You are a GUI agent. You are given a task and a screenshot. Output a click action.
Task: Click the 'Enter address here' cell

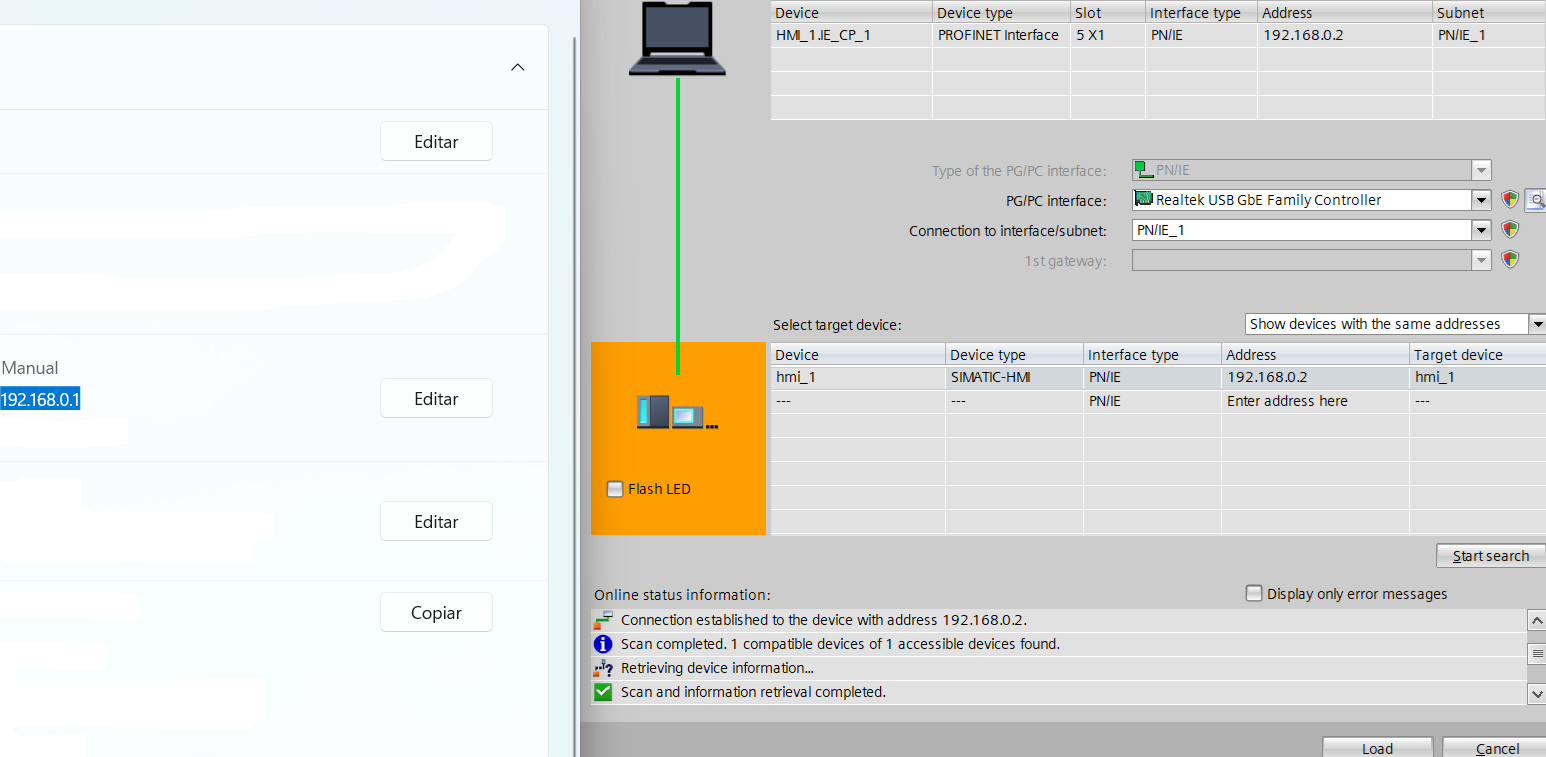pyautogui.click(x=1315, y=401)
